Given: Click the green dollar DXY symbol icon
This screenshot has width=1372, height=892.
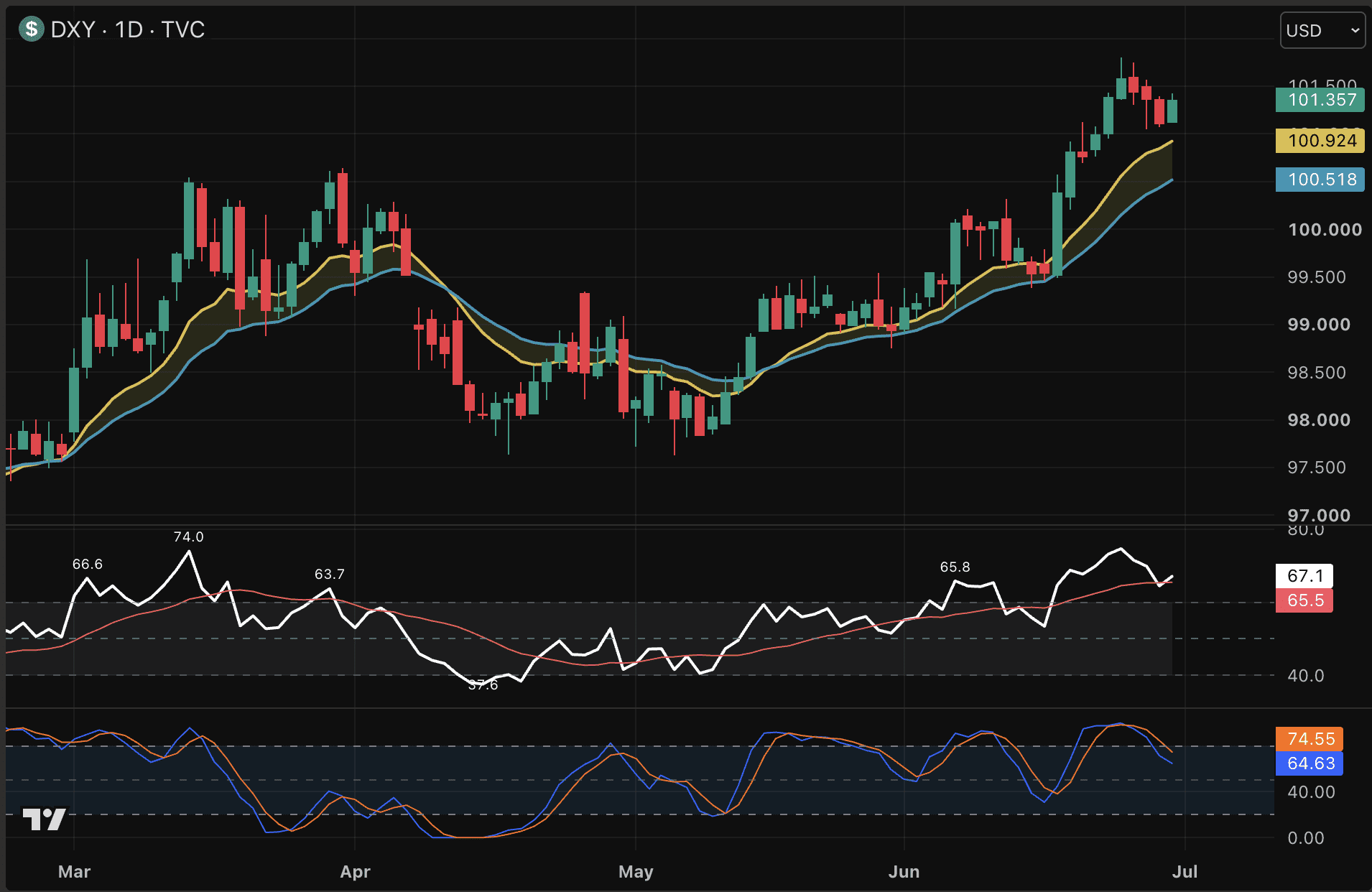Looking at the screenshot, I should pos(31,29).
